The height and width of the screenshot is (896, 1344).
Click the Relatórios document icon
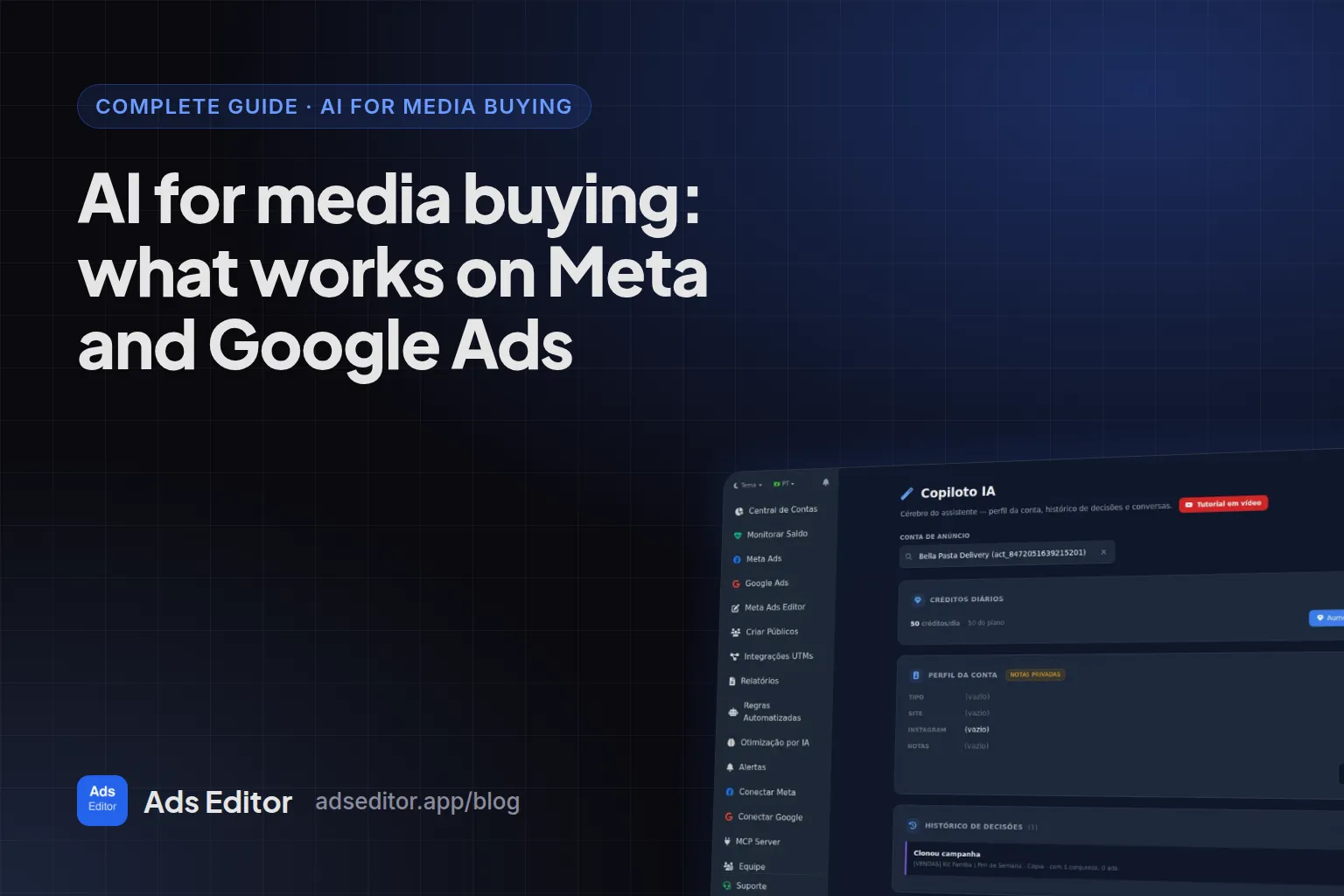732,681
